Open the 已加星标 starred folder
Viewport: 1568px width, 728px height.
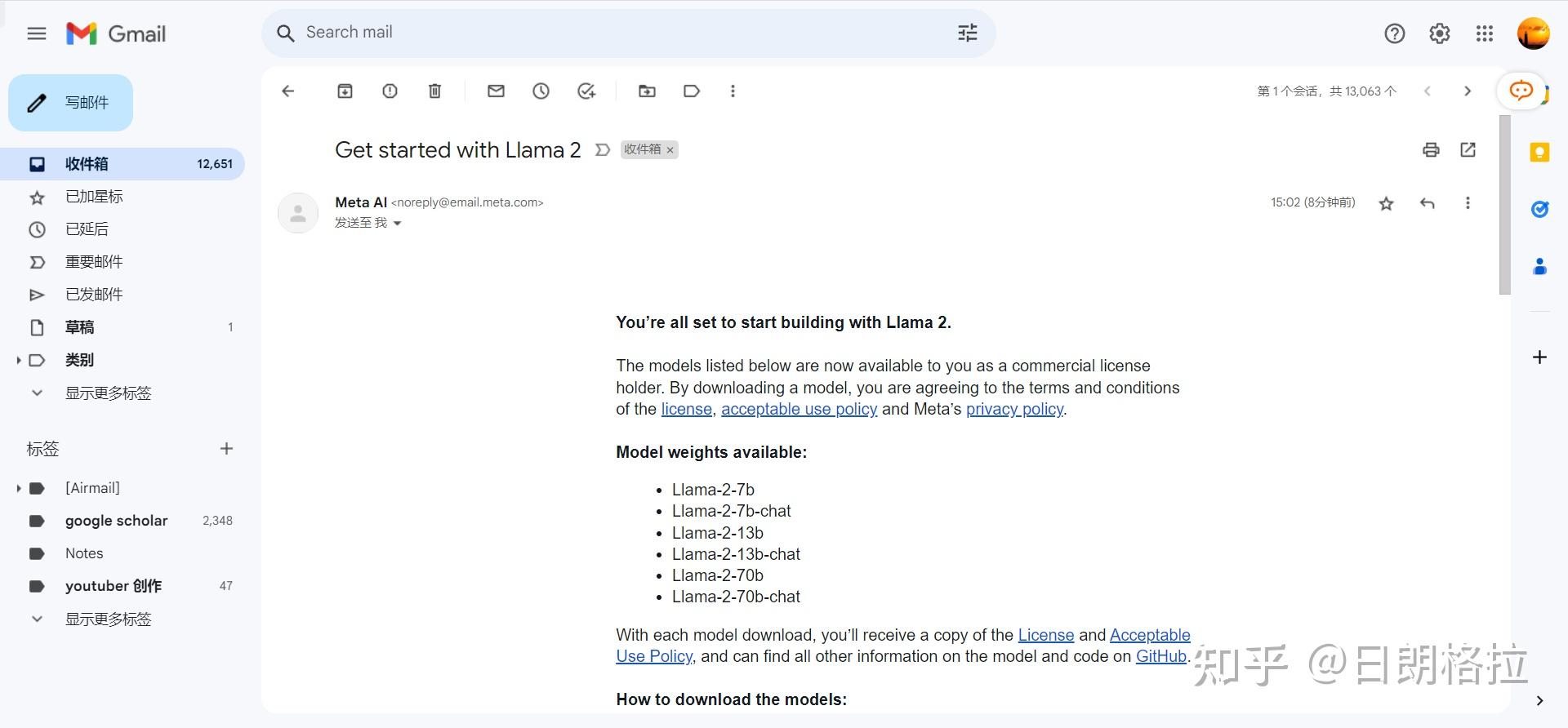[122, 197]
